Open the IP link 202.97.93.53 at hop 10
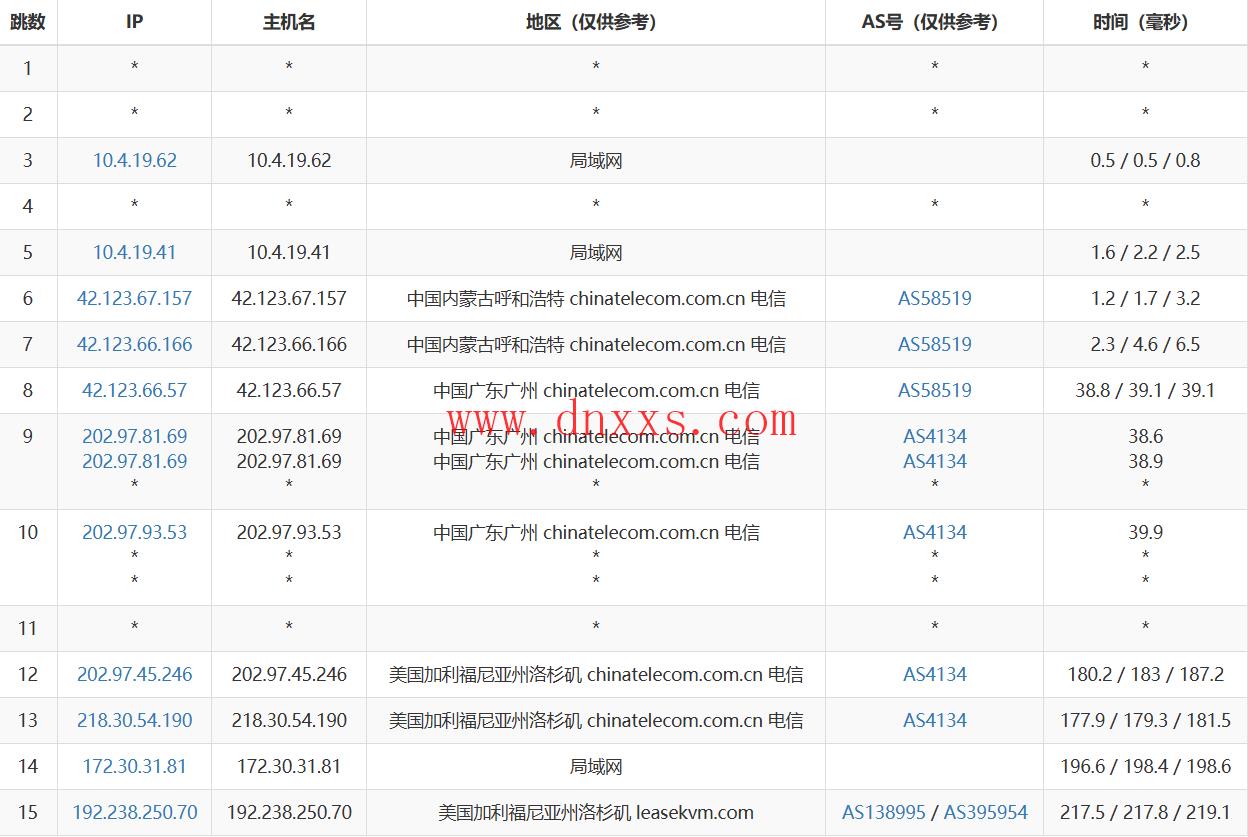 (x=134, y=532)
